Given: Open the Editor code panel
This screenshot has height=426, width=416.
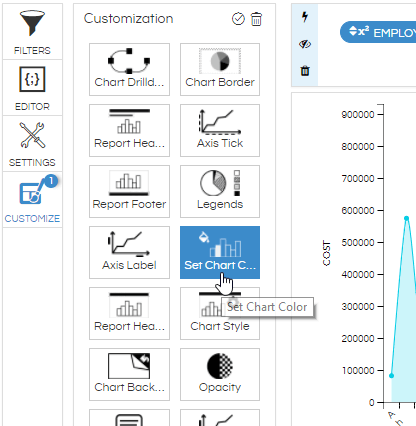Looking at the screenshot, I should click(32, 88).
